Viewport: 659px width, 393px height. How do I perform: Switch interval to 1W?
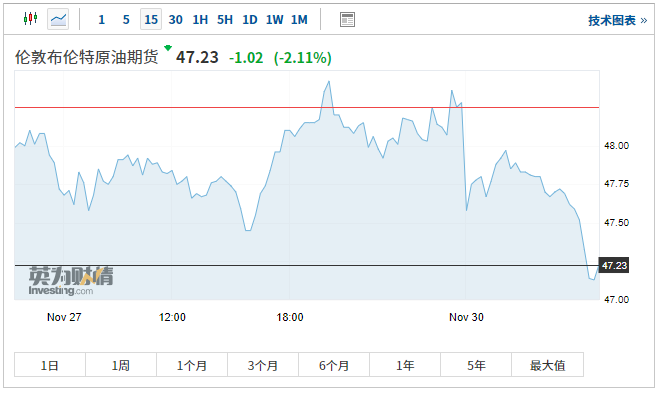pyautogui.click(x=274, y=20)
